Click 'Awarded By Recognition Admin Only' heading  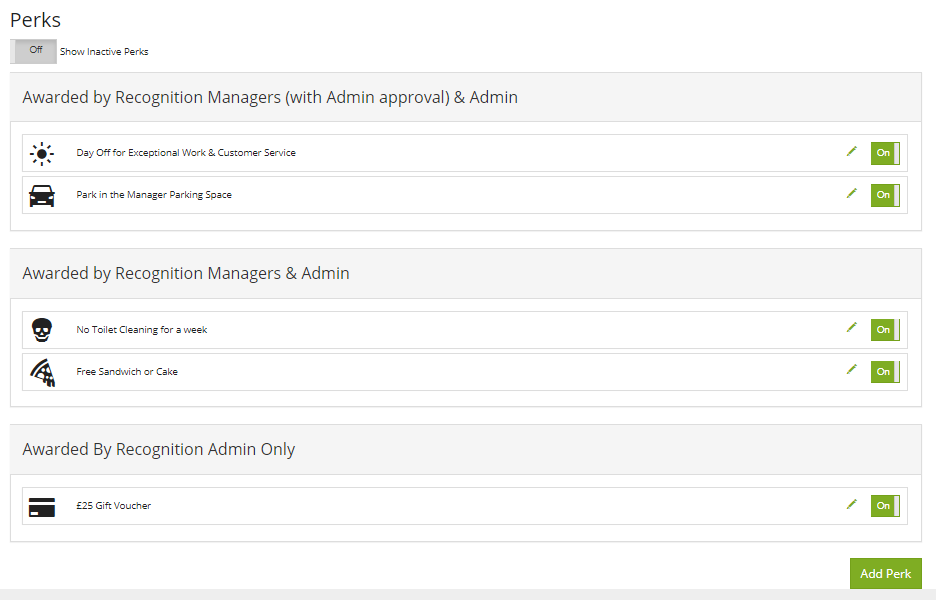coord(159,449)
